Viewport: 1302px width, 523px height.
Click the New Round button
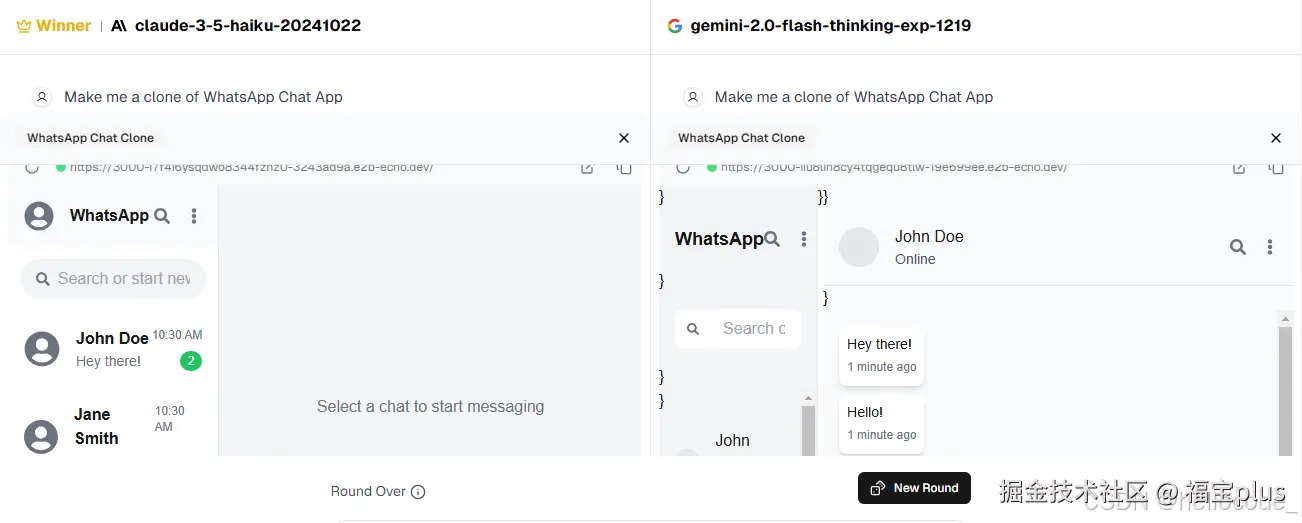point(914,488)
